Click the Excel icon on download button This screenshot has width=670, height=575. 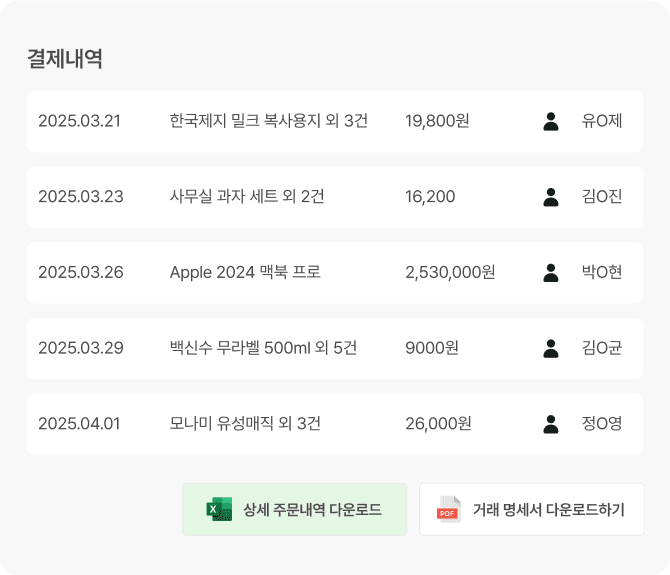tap(219, 509)
